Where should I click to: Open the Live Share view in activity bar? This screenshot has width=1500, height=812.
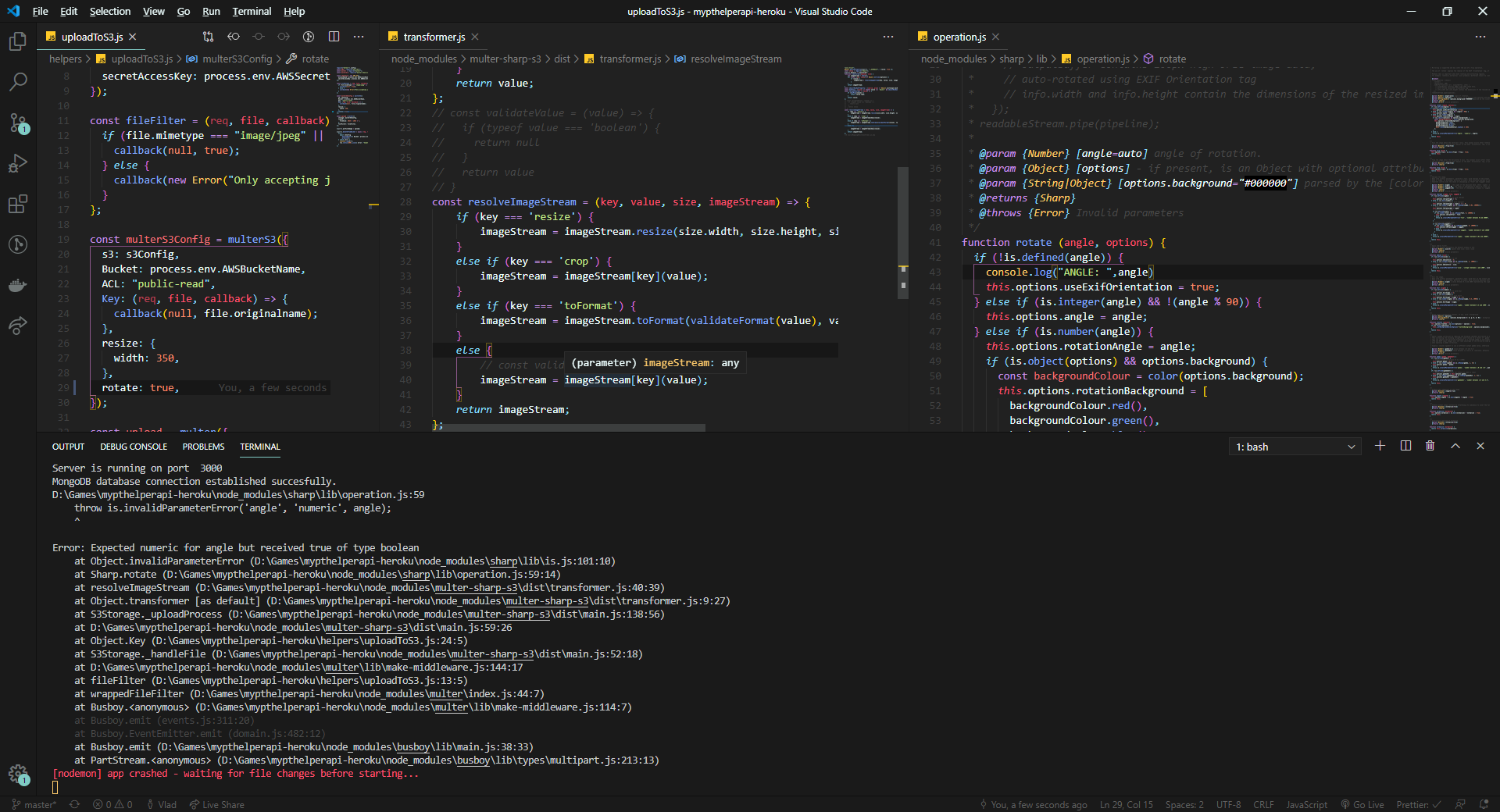[x=18, y=326]
